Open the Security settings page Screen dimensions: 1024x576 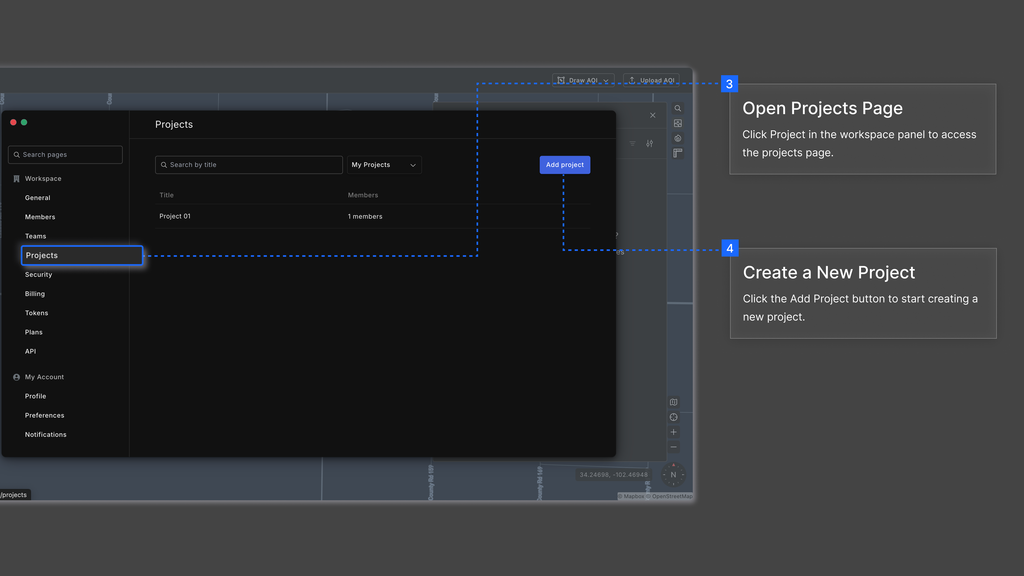pos(39,275)
